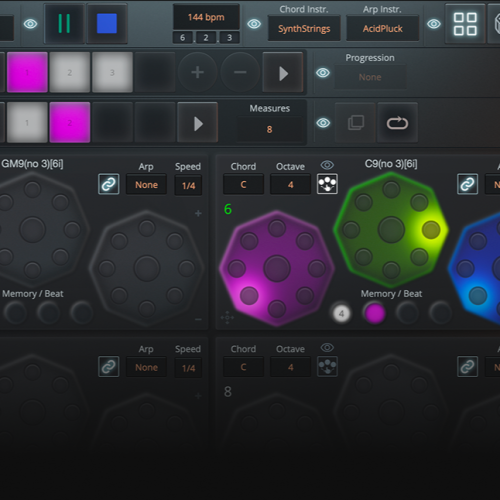This screenshot has width=500, height=500.
Task: Click the copy/duplicate icon beside the loop button
Action: 356,123
